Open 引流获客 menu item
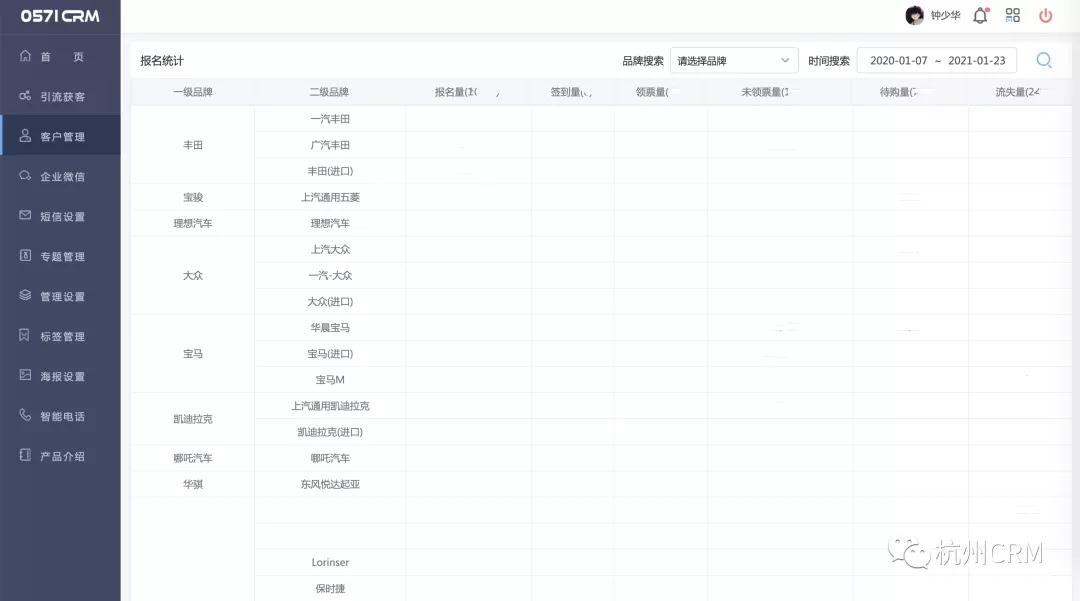Viewport: 1080px width, 601px height. point(61,96)
